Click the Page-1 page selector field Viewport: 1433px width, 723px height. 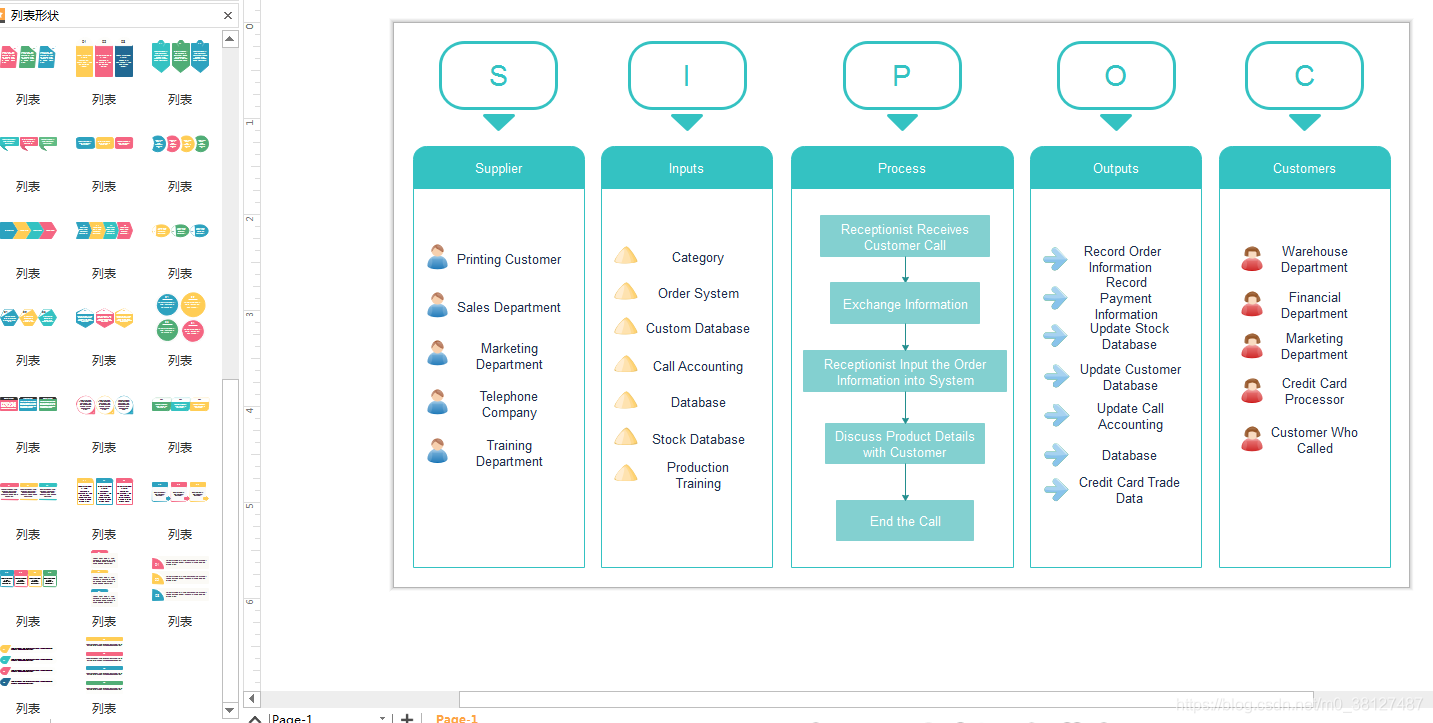(328, 718)
